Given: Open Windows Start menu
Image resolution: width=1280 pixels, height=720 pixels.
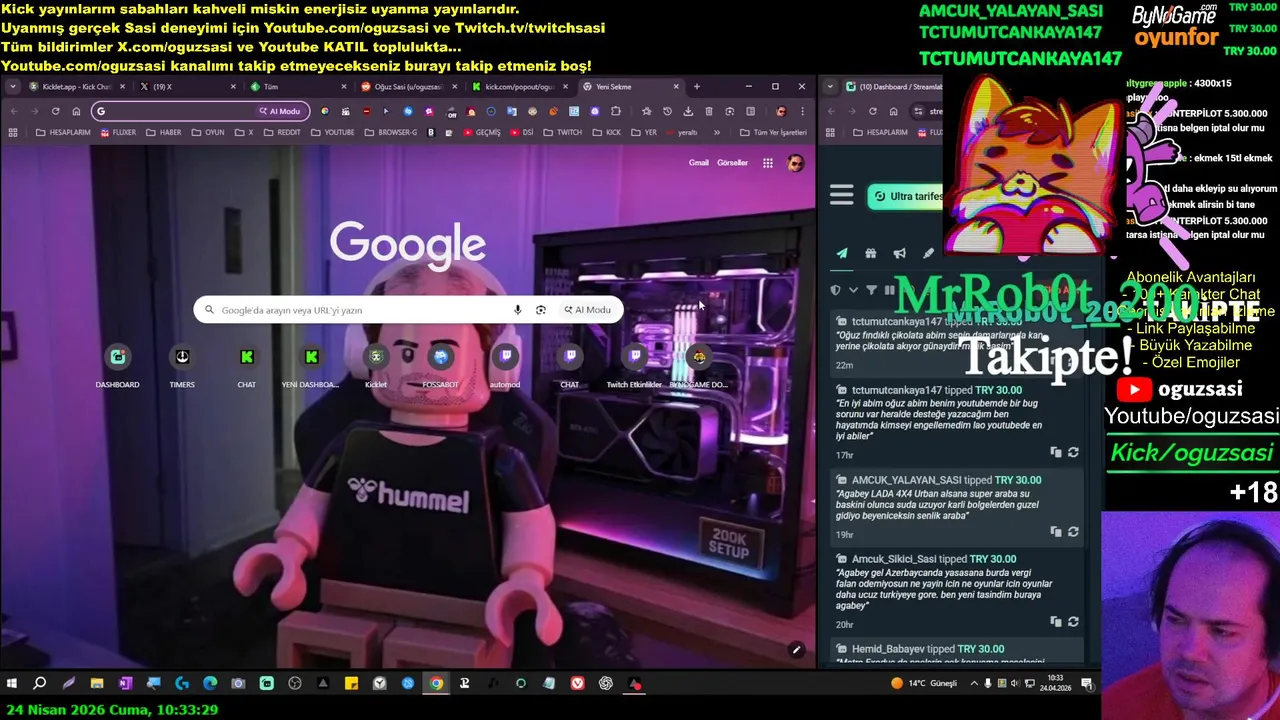Looking at the screenshot, I should [x=12, y=684].
